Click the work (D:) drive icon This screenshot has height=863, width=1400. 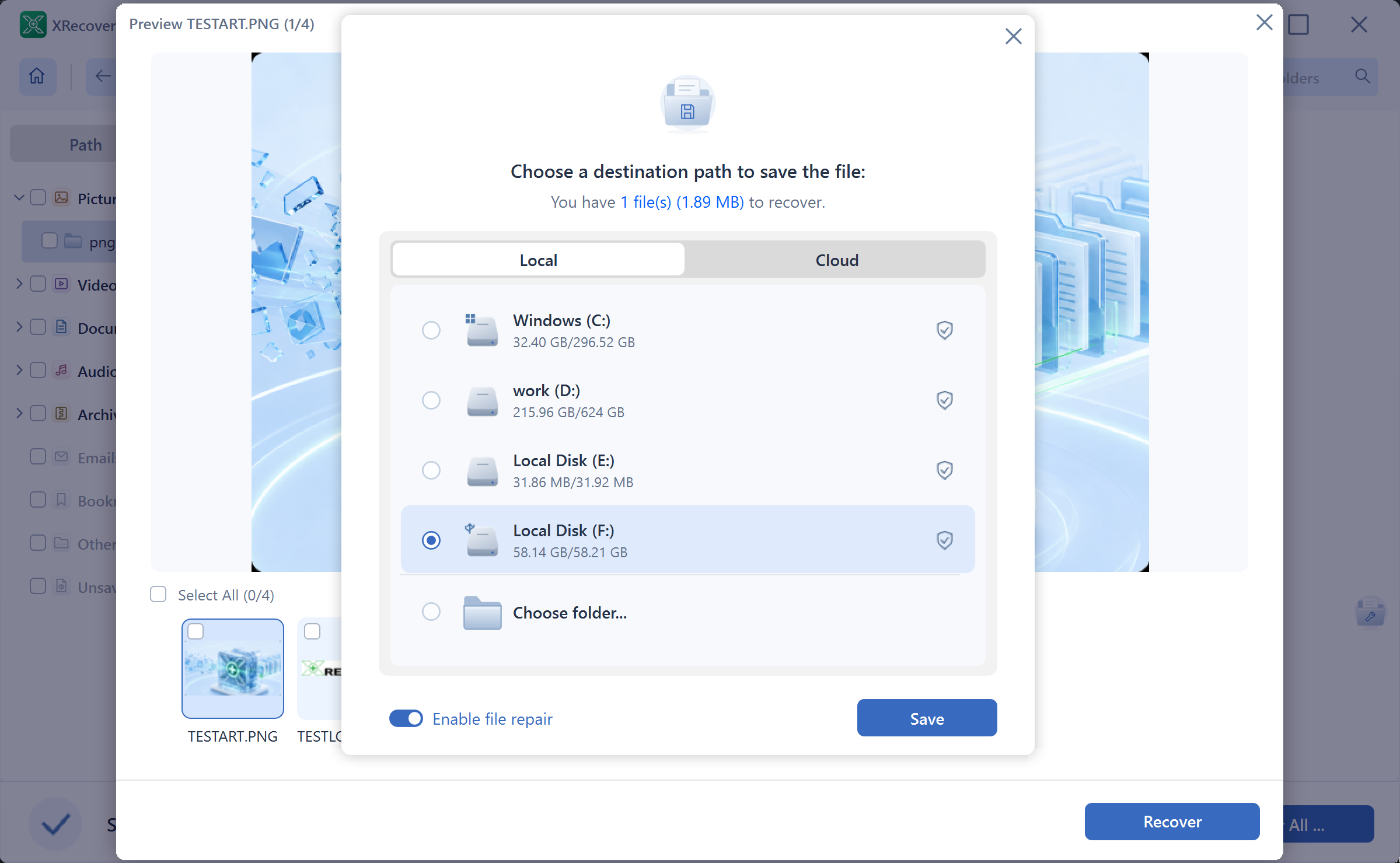(x=482, y=401)
